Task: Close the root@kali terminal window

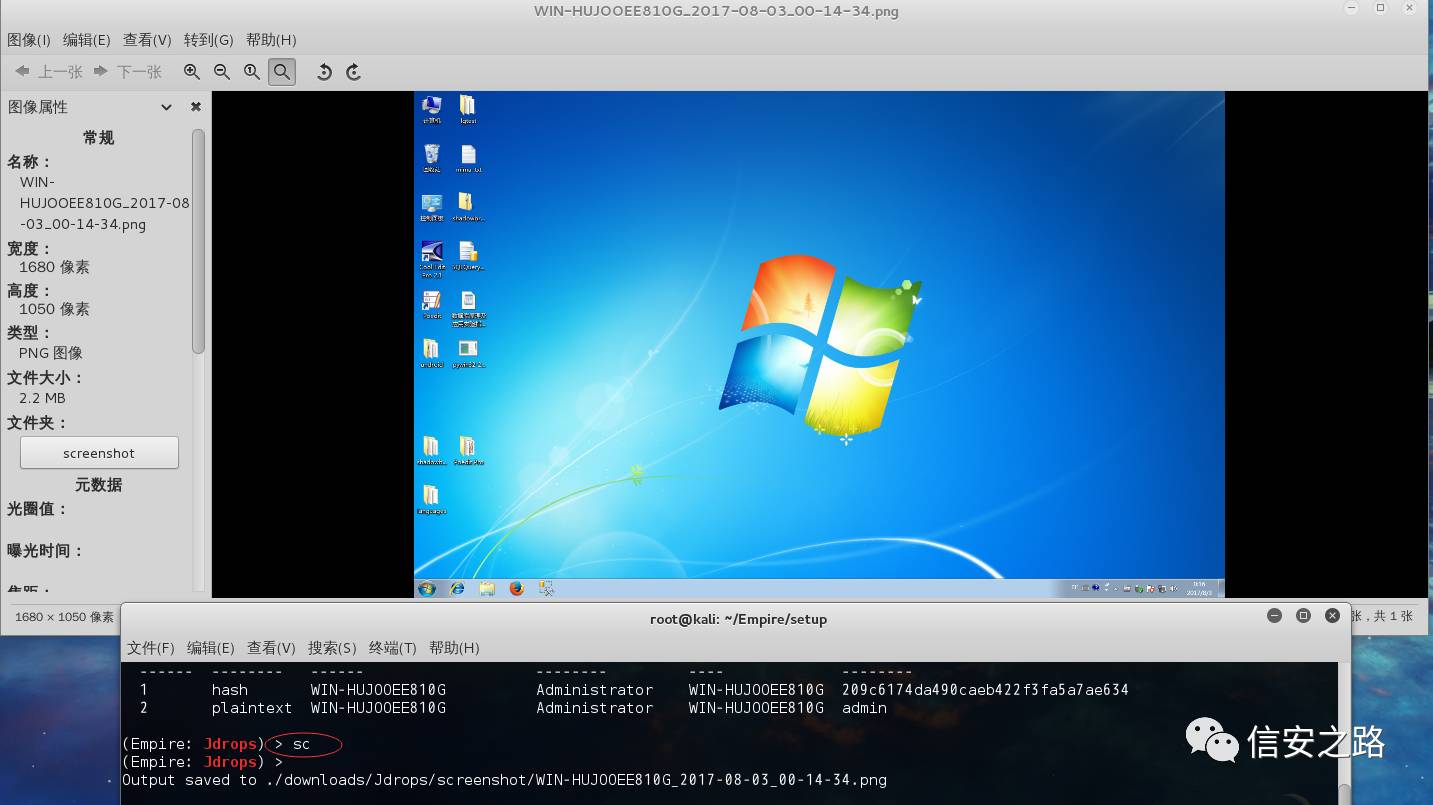Action: (1332, 616)
